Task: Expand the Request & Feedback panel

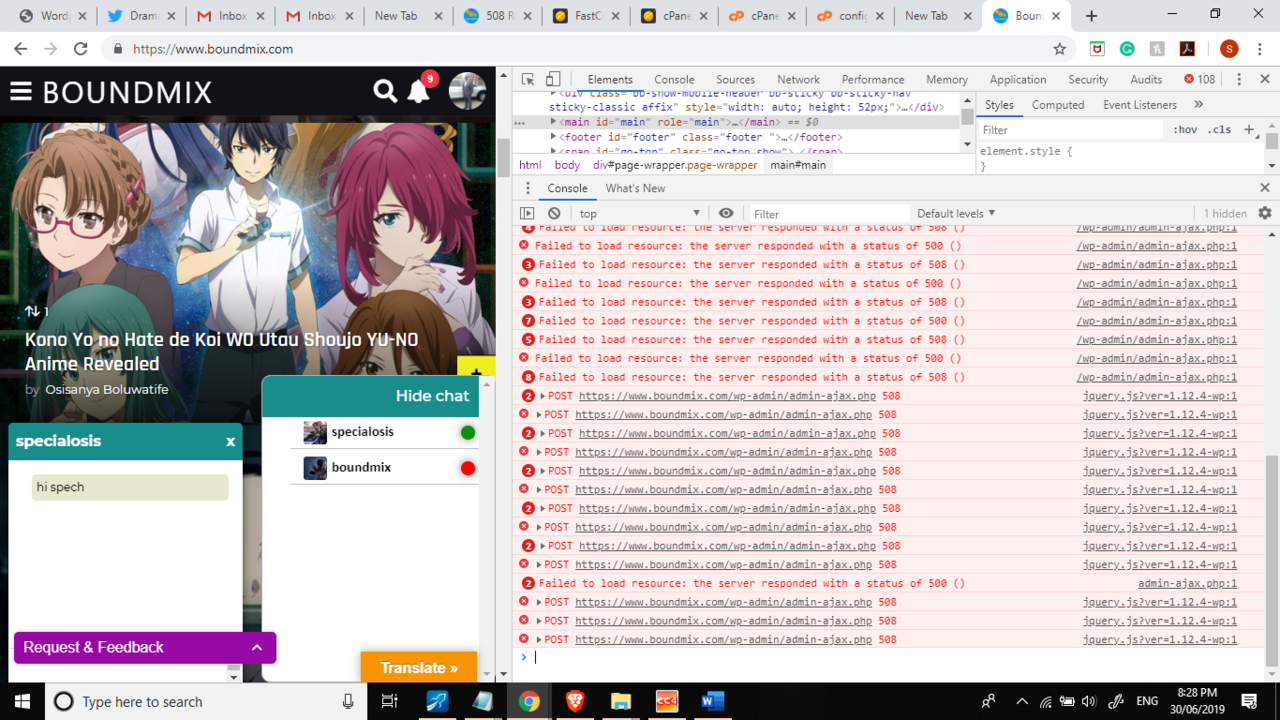Action: point(145,647)
